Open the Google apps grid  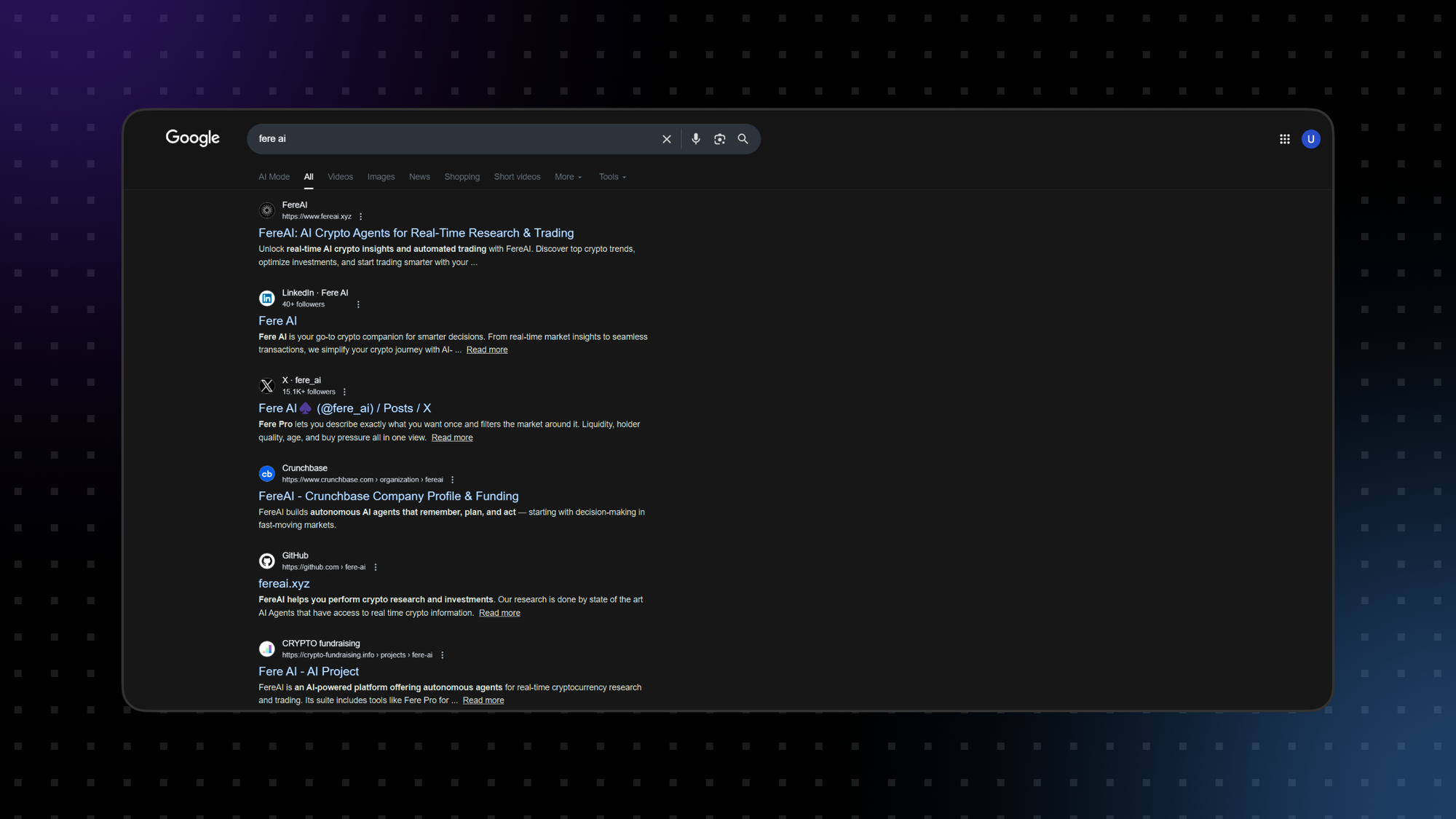1284,139
